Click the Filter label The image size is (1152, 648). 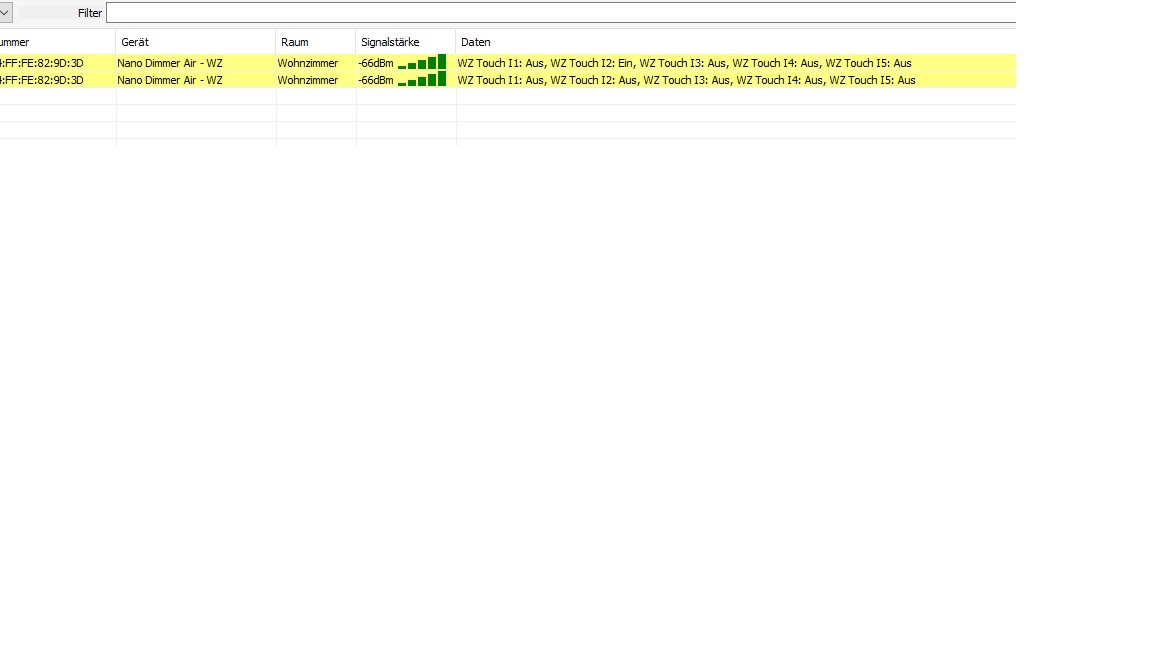point(90,12)
